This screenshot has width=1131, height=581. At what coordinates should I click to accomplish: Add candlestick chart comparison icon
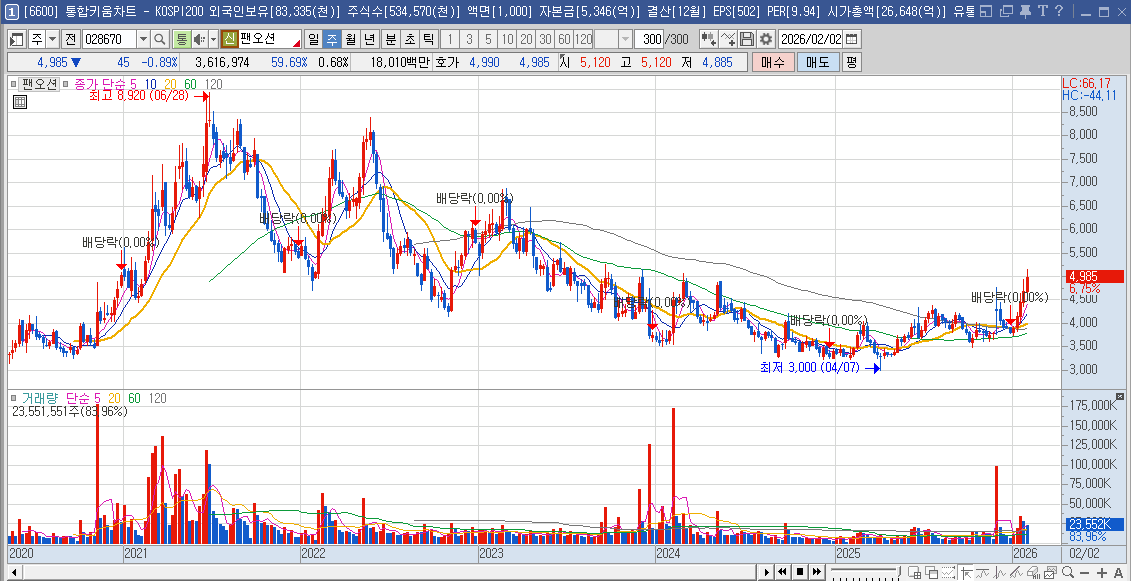pos(710,39)
